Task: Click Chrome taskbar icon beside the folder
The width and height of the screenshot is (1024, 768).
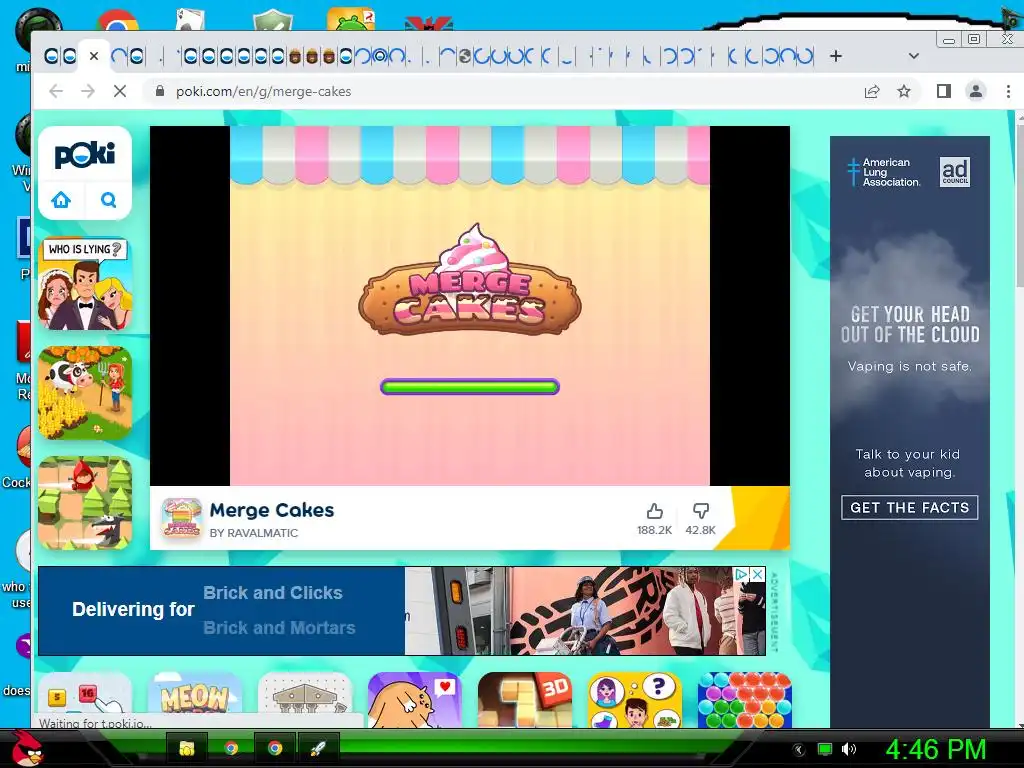Action: point(231,748)
